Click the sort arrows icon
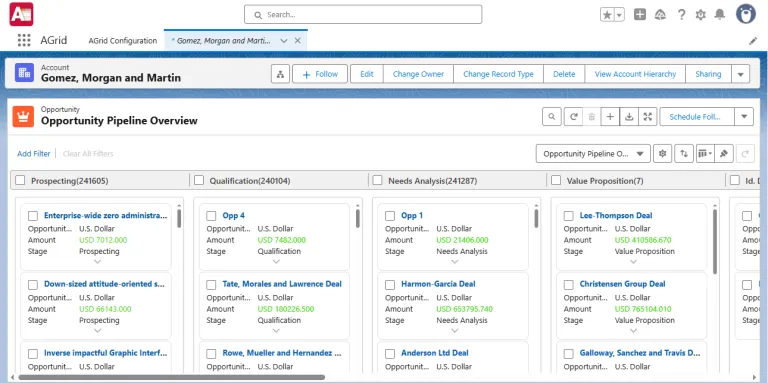 pyautogui.click(x=684, y=154)
